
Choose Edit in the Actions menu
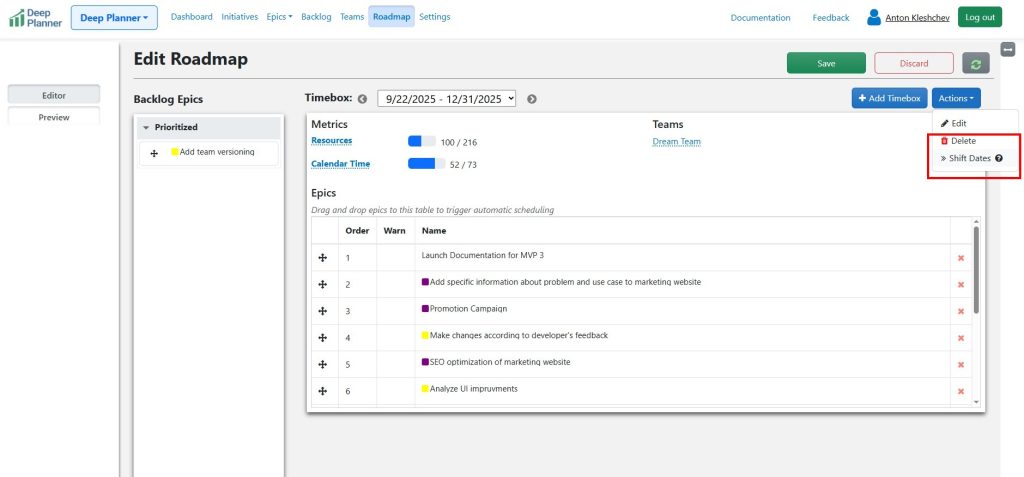point(954,123)
